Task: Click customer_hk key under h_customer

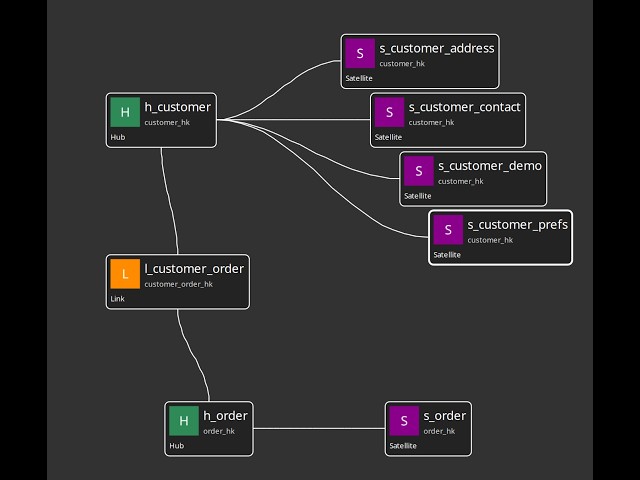Action: click(167, 122)
